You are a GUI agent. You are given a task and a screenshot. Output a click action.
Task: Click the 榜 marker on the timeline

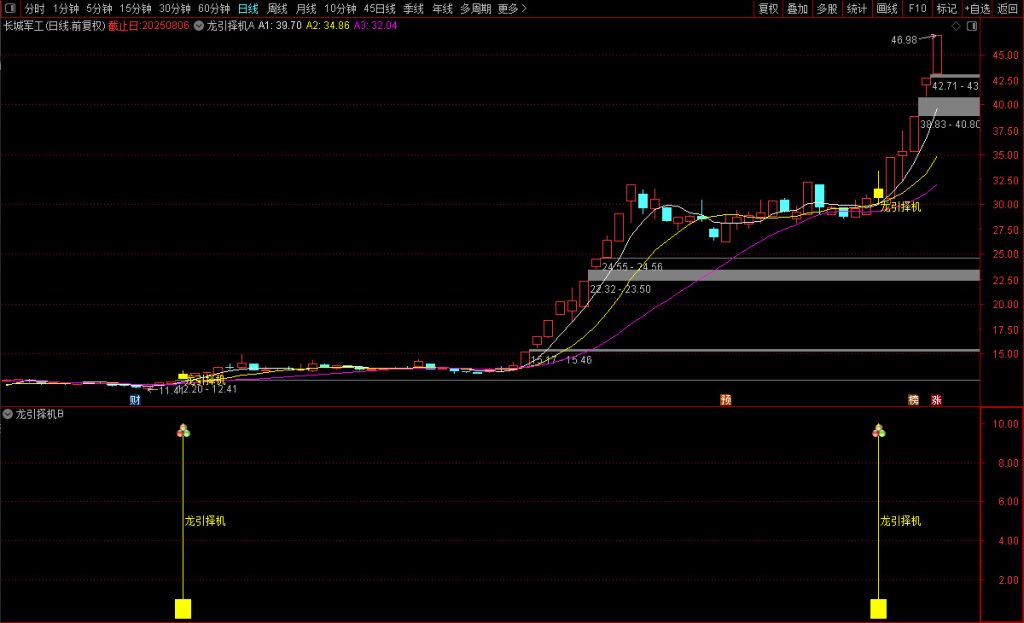coord(913,400)
